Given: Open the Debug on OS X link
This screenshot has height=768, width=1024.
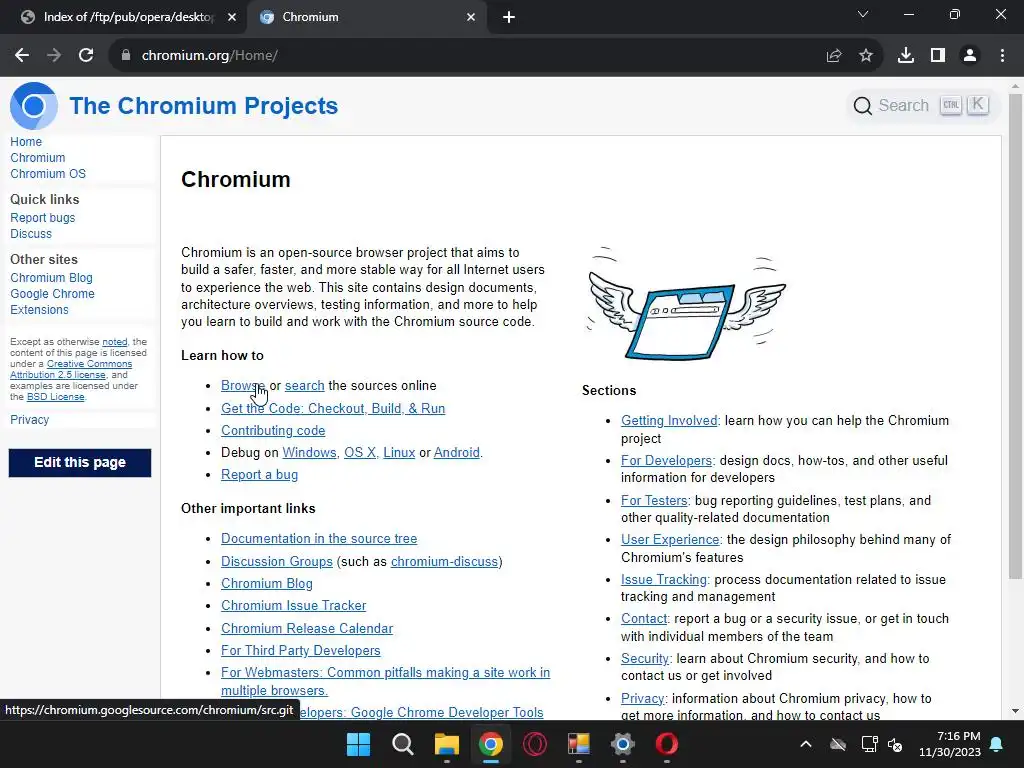Looking at the screenshot, I should (360, 453).
